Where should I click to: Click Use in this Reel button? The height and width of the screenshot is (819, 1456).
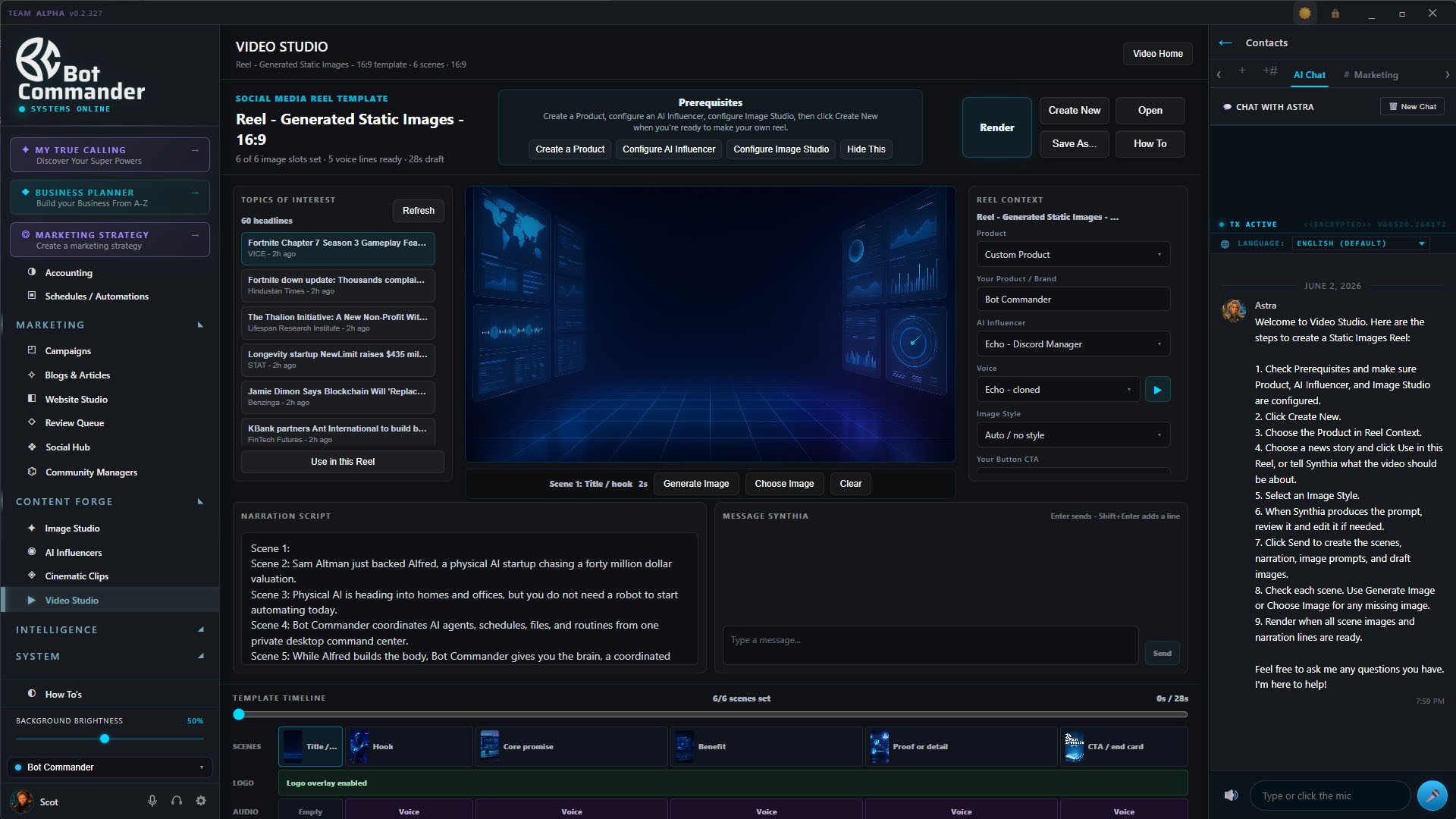(x=343, y=462)
